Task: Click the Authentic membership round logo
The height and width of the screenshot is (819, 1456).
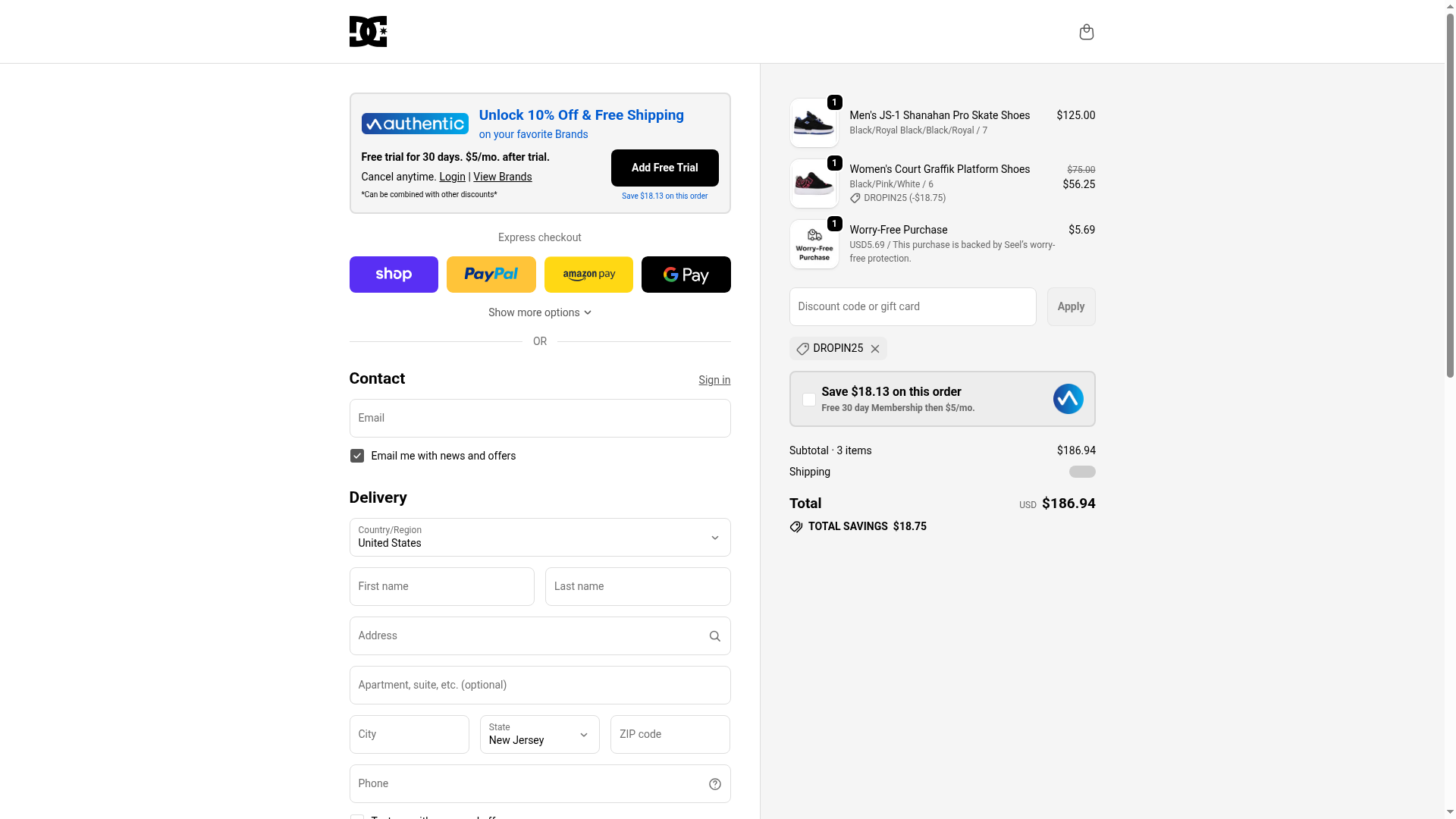Action: pyautogui.click(x=1068, y=399)
